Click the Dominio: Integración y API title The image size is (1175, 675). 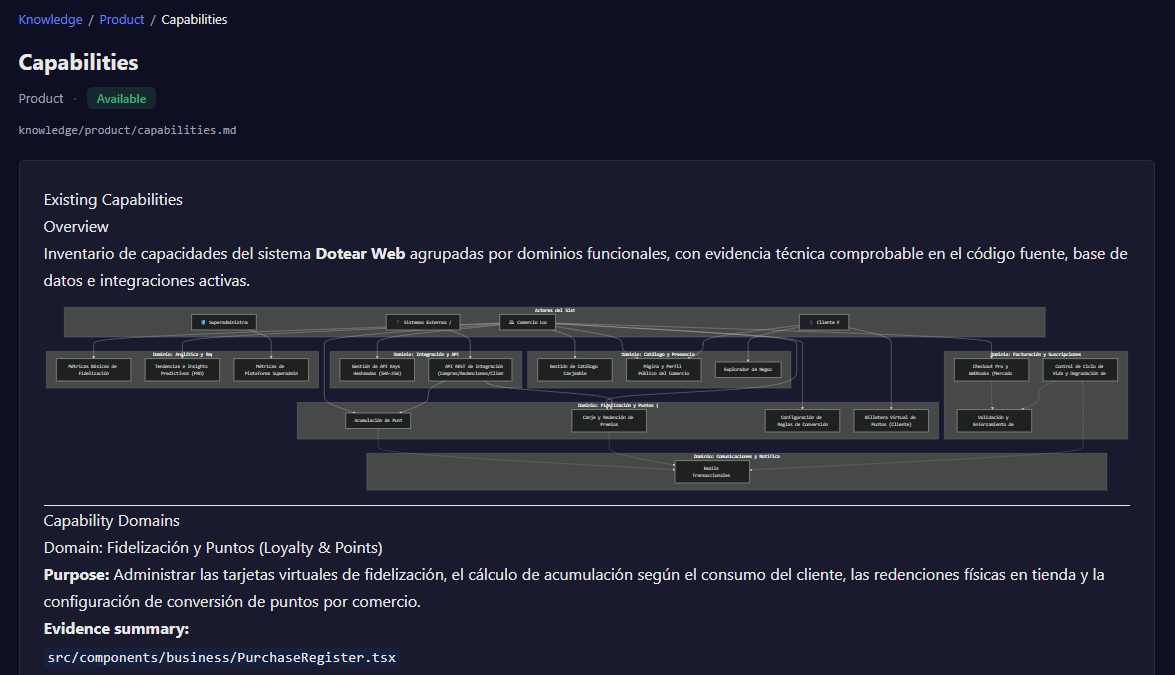[x=426, y=354]
